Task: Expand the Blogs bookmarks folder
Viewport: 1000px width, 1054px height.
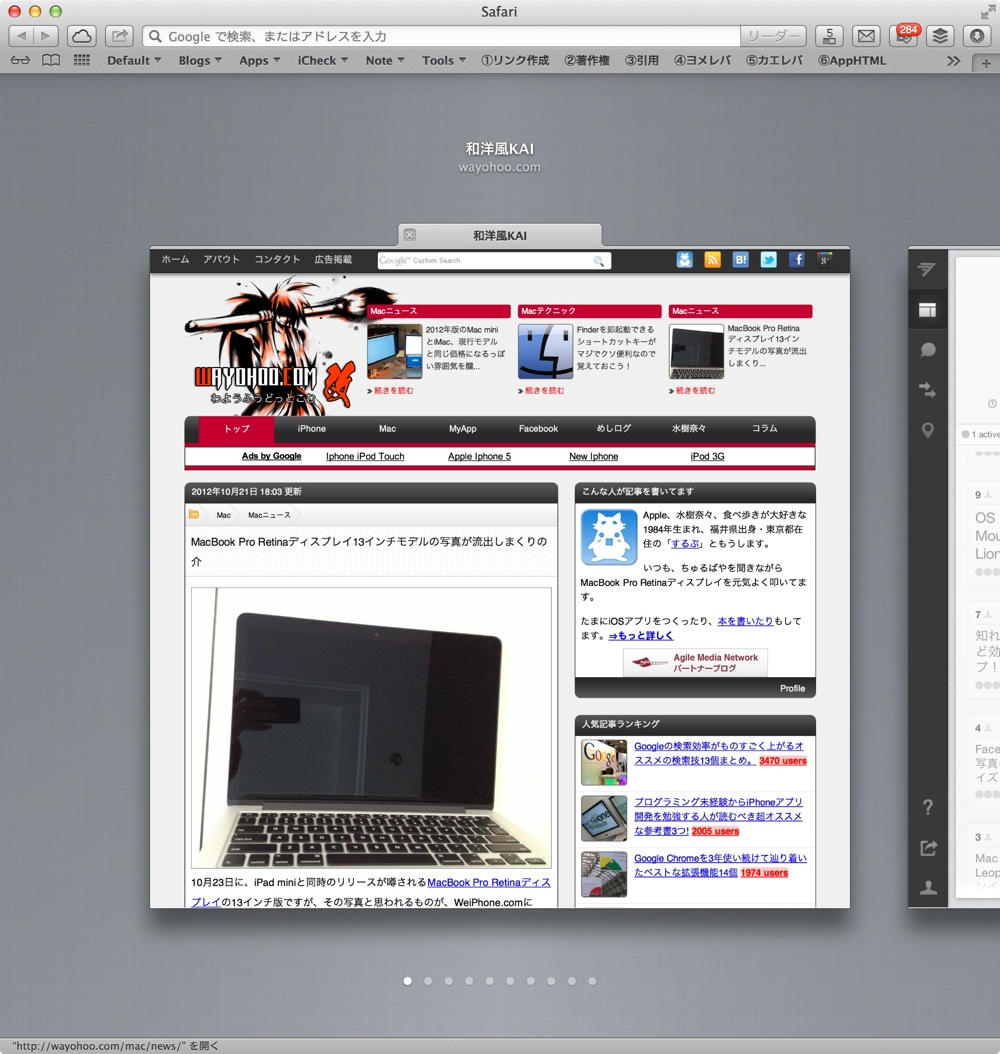Action: (x=200, y=60)
